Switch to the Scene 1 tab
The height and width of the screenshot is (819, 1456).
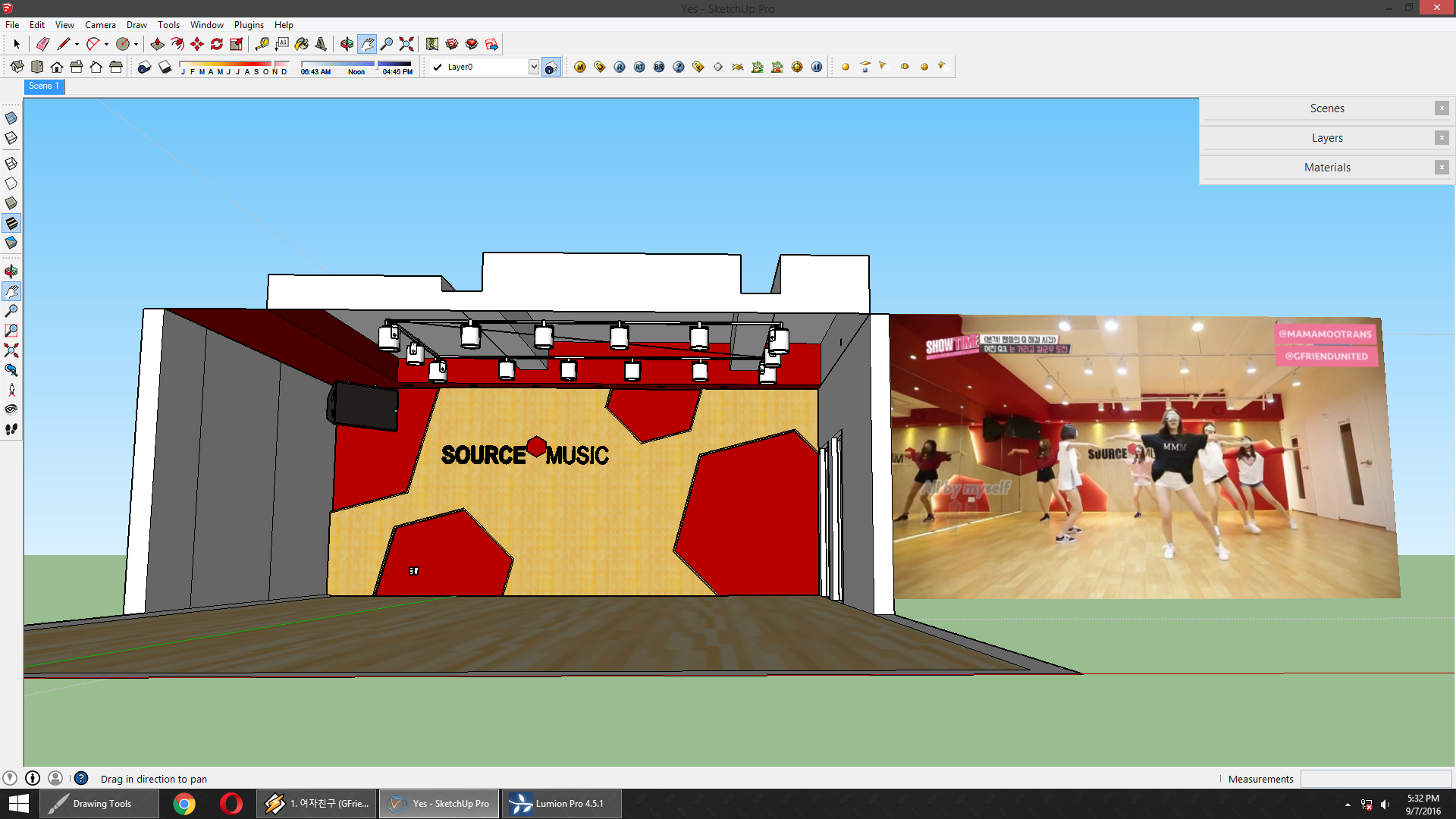click(43, 86)
